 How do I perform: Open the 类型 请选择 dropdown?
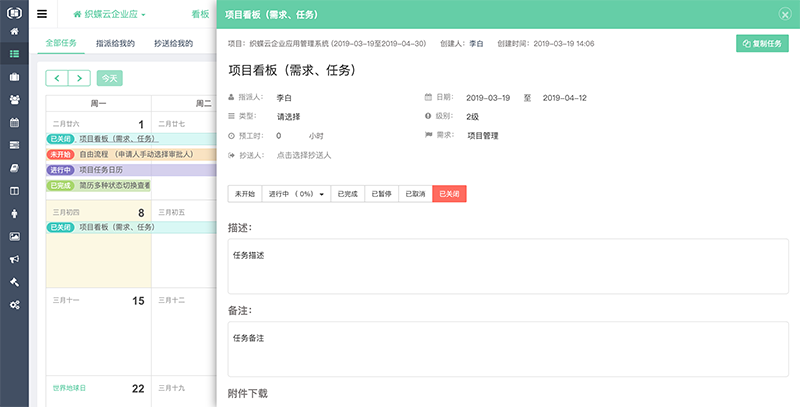289,117
